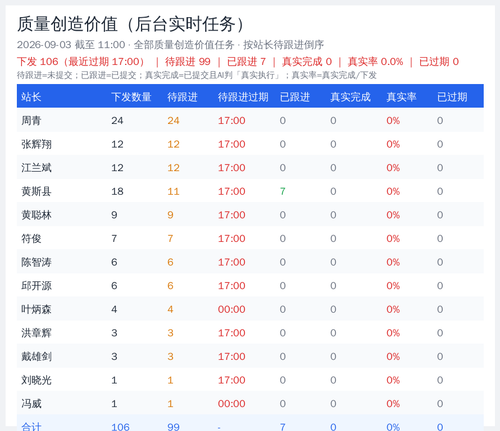The height and width of the screenshot is (431, 500).
Task: Click the 已过期 column header
Action: [x=452, y=97]
